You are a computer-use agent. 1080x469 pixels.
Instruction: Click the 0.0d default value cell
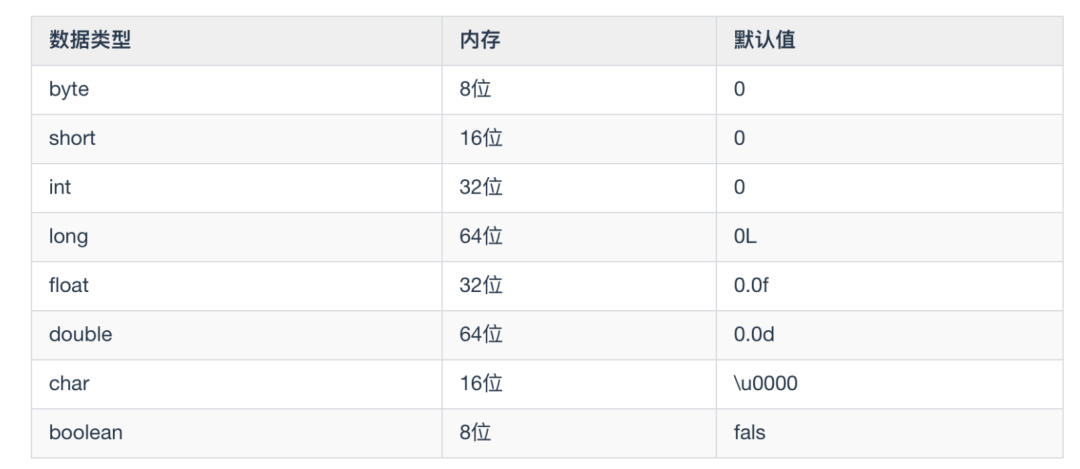coord(754,335)
